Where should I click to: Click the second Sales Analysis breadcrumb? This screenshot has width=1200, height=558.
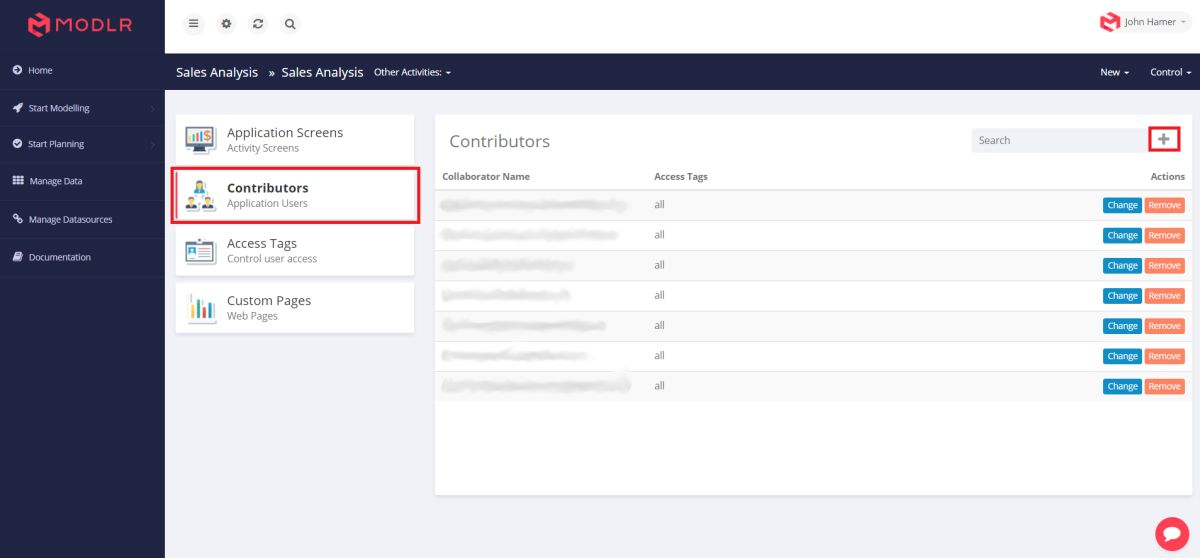coord(322,72)
